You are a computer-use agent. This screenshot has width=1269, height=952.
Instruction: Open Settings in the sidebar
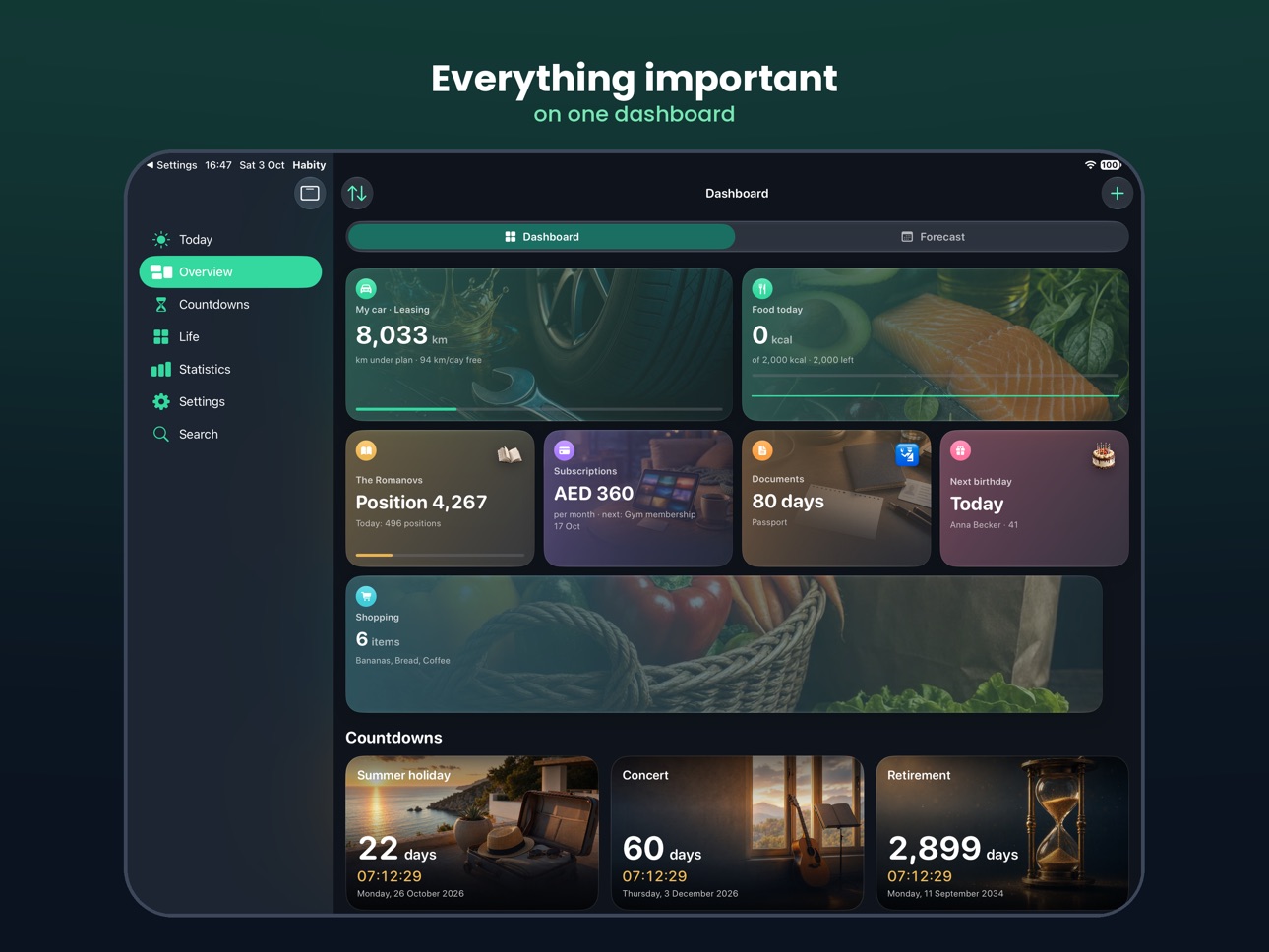230,402
